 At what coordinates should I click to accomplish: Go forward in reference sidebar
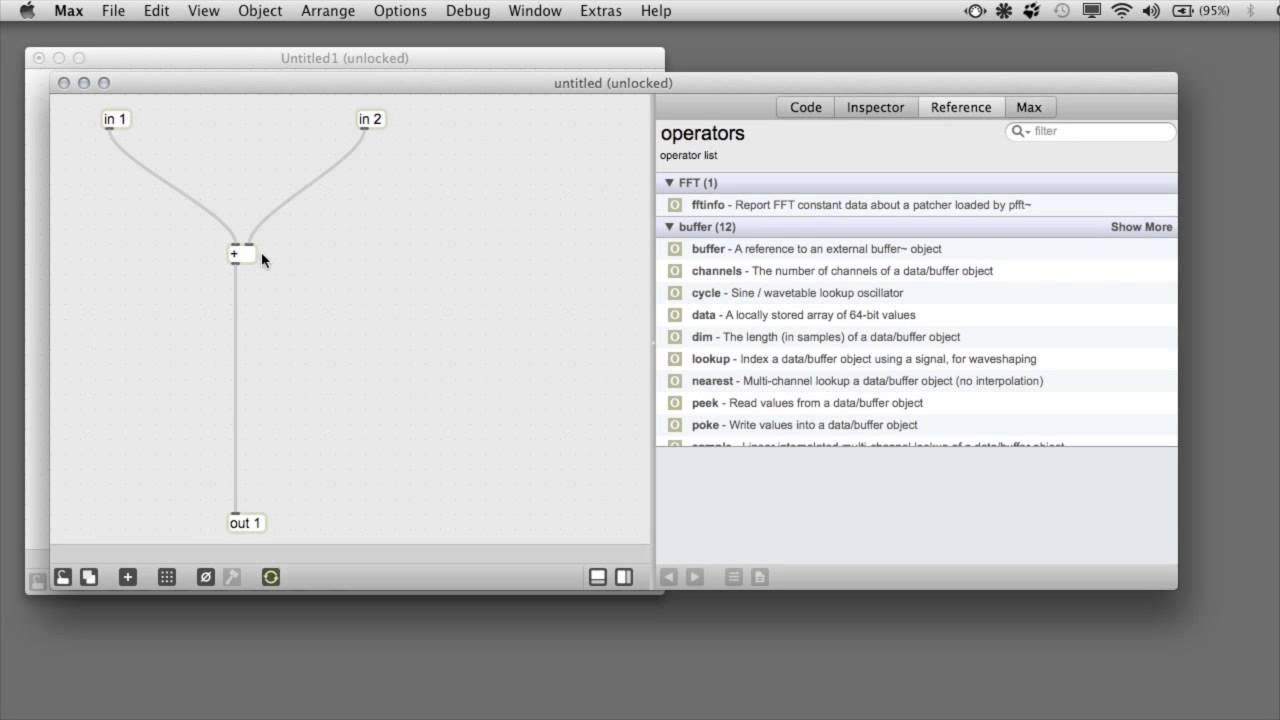[694, 577]
